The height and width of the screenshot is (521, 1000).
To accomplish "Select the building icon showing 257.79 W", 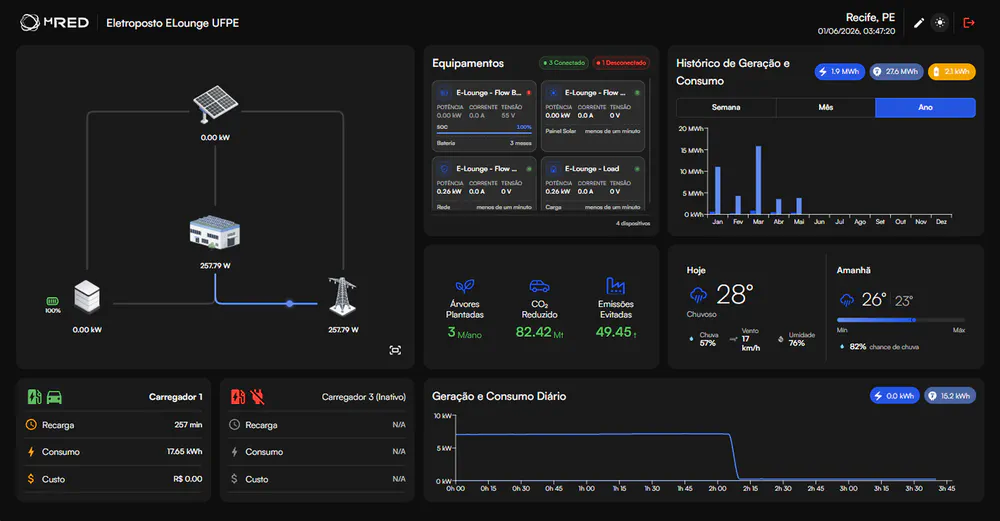I will coord(215,233).
